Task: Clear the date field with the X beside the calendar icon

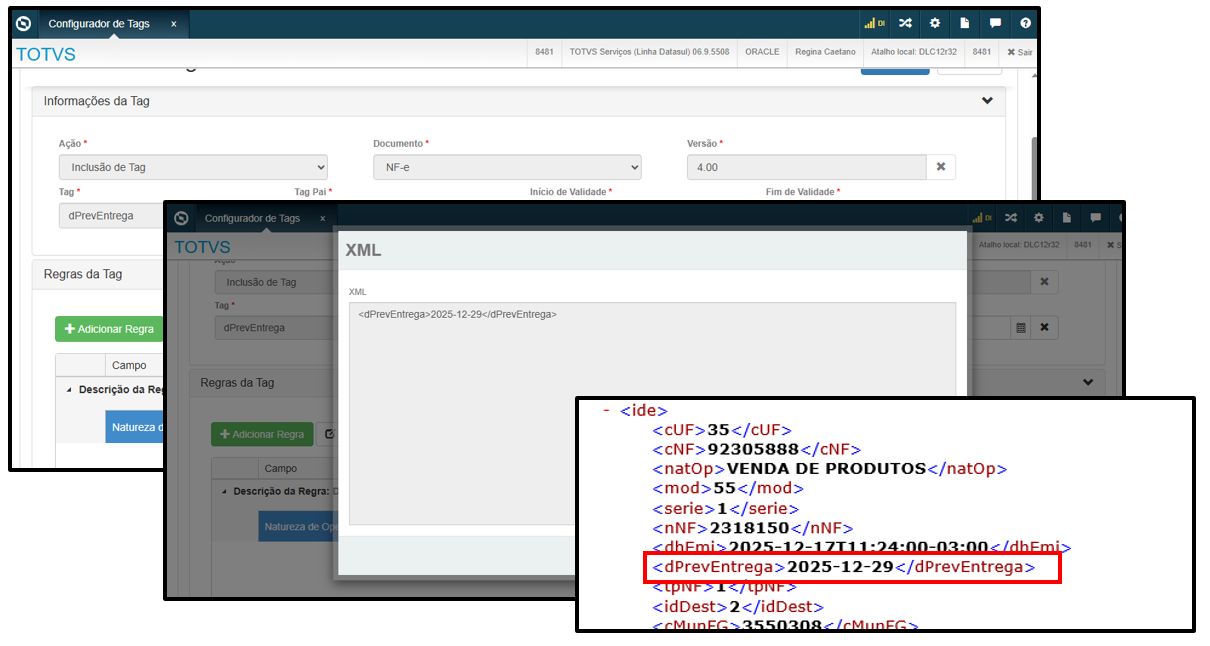Action: 1044,327
